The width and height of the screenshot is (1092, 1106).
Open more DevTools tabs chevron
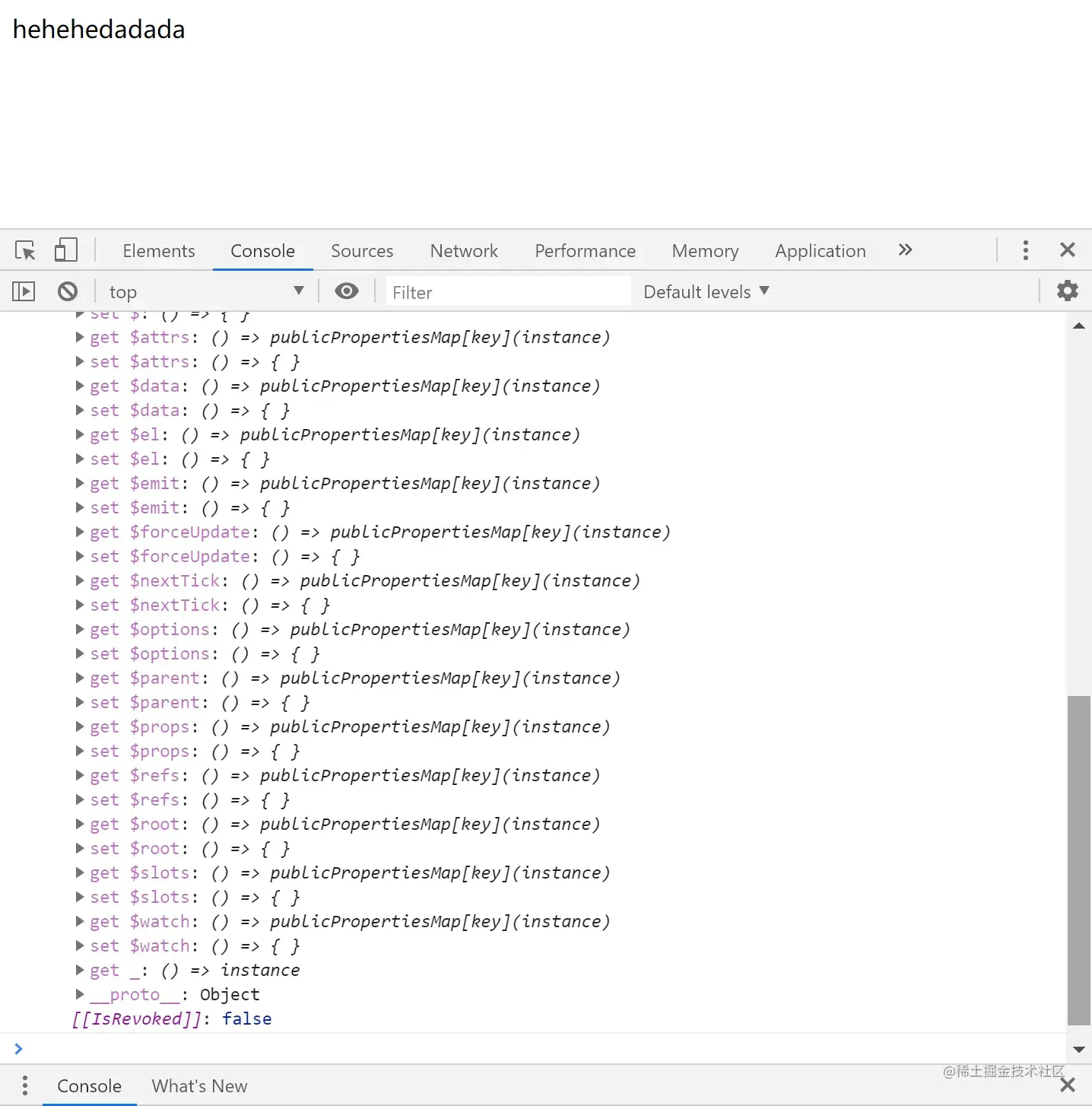pos(905,250)
